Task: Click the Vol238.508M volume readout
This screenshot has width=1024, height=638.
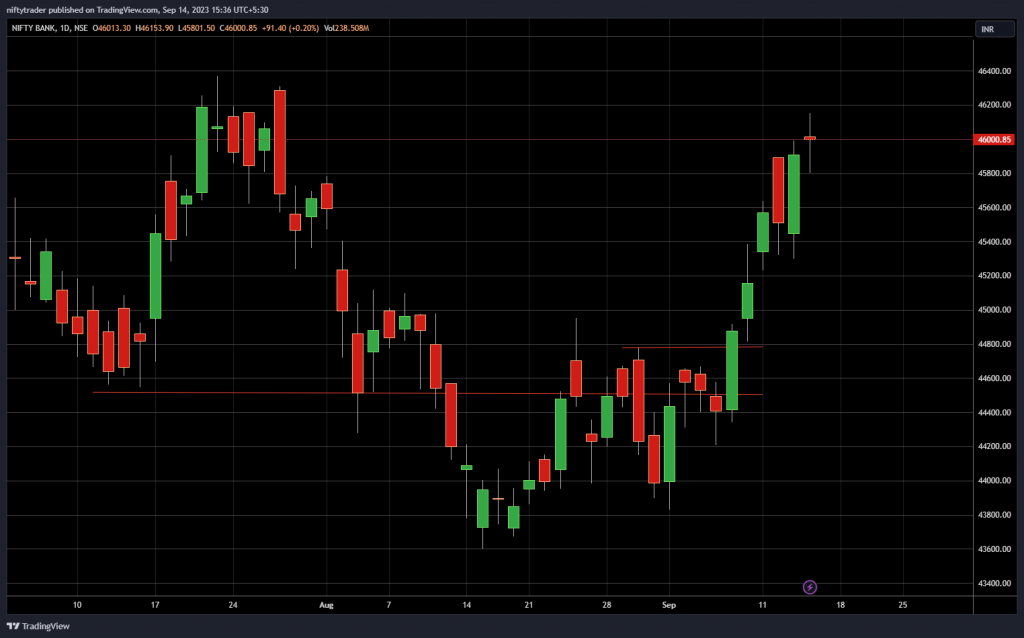Action: 347,28
